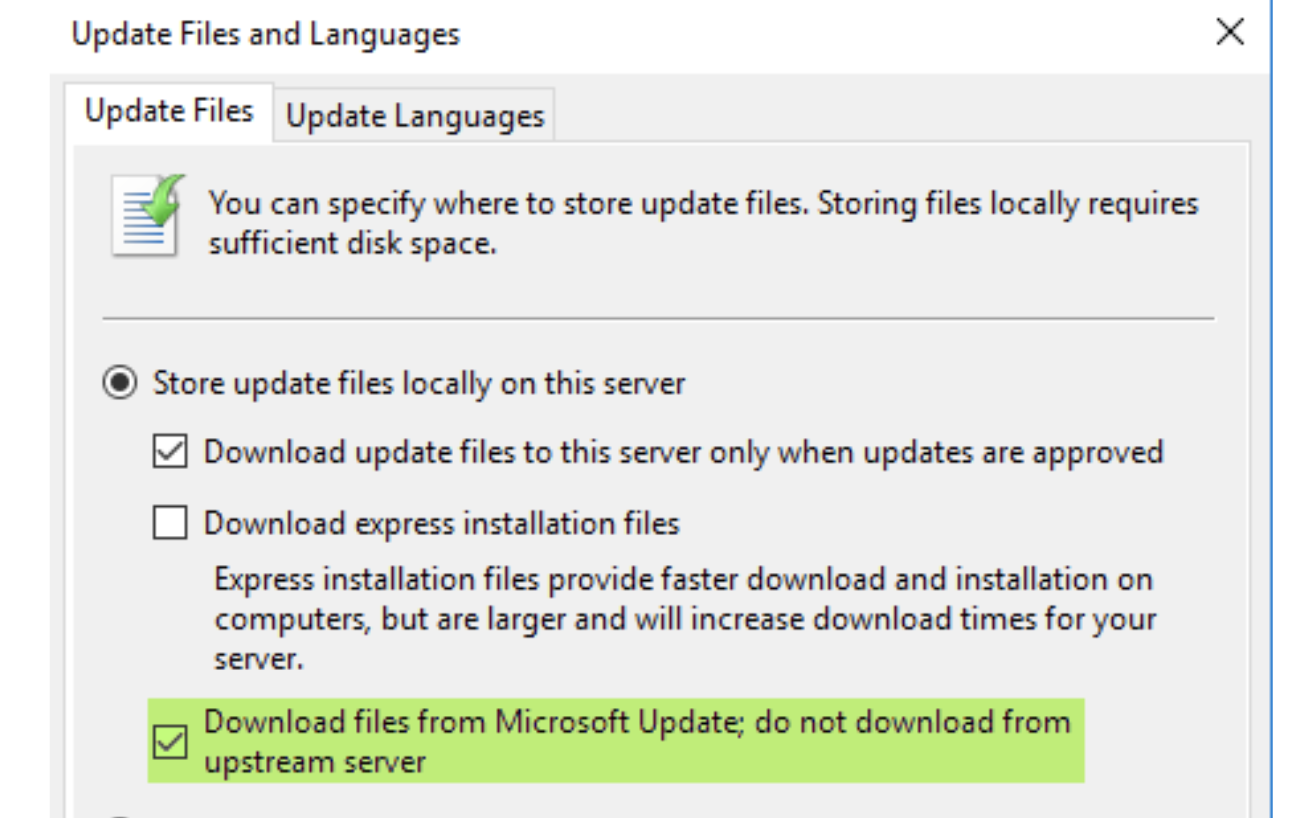Click the "You can specify where to store" text
The image size is (1310, 818).
point(702,204)
